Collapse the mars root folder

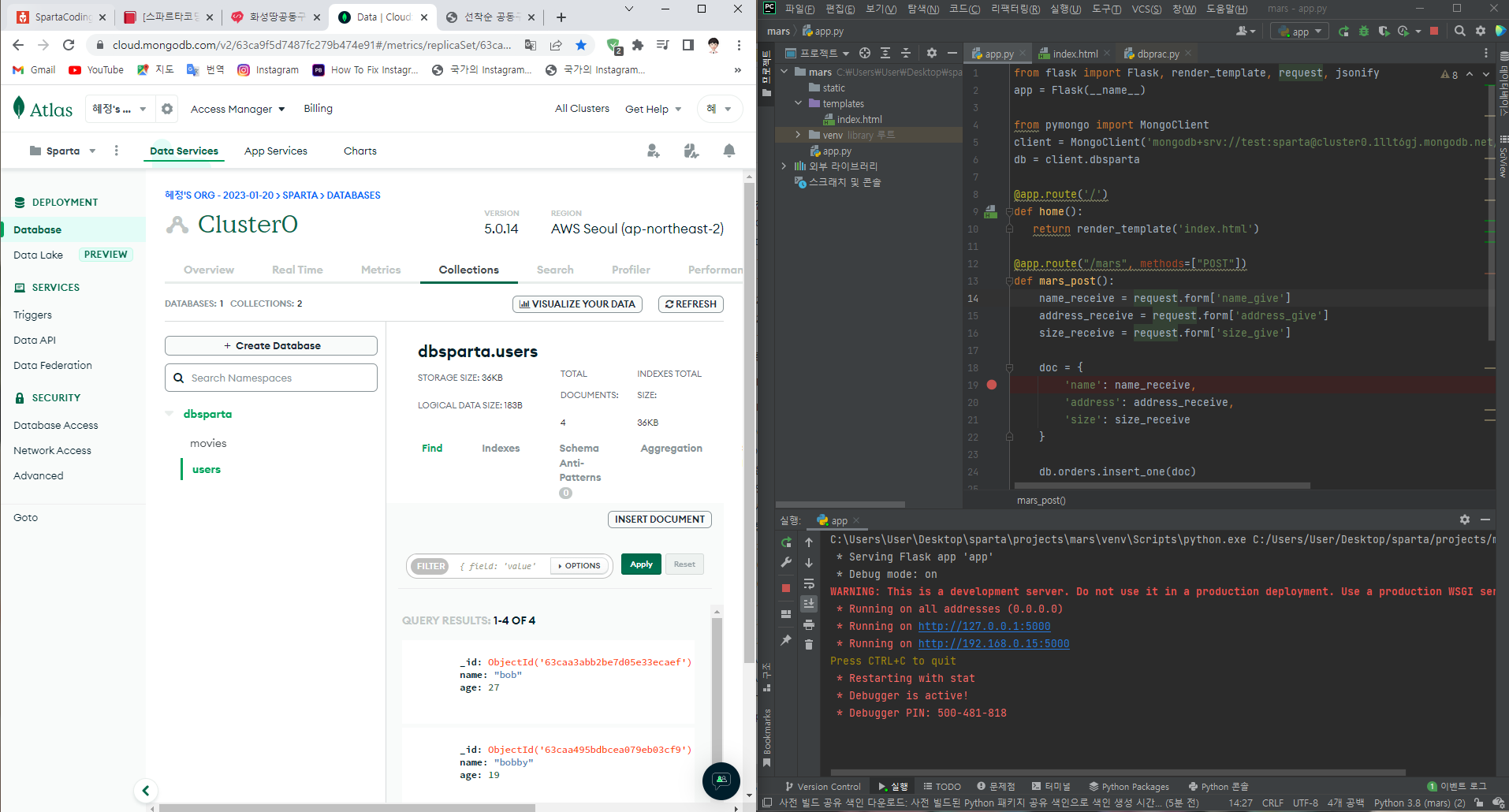tap(784, 72)
